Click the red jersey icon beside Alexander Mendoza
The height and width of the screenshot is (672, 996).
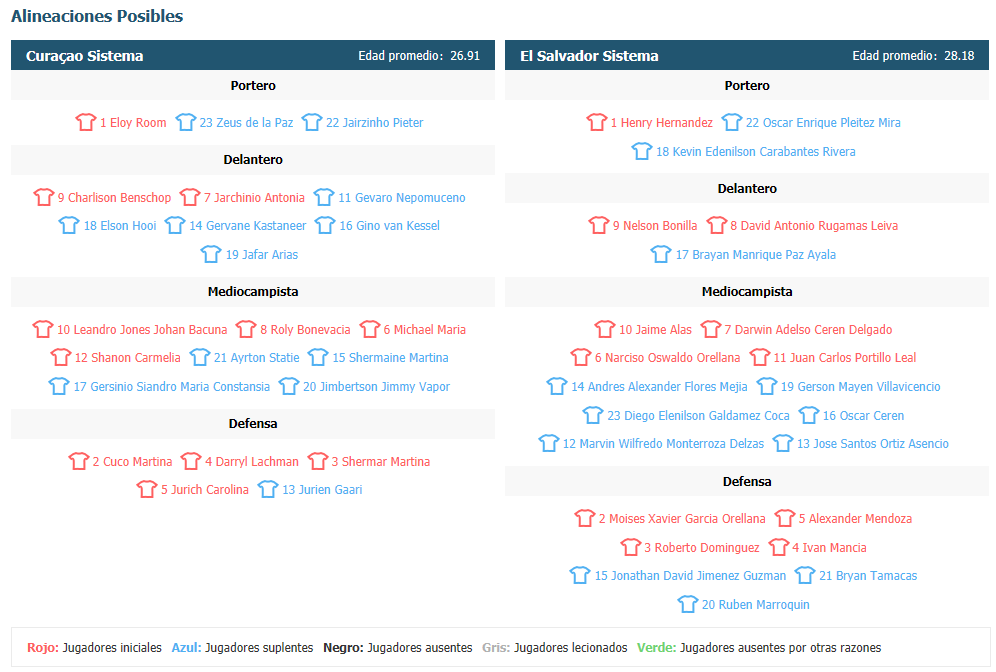point(785,518)
